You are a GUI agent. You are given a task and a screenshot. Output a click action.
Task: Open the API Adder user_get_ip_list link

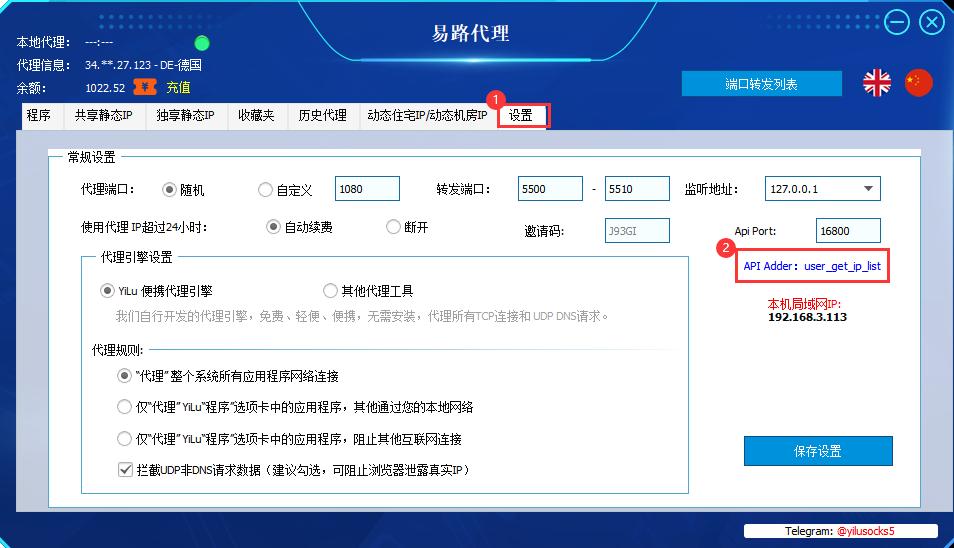pyautogui.click(x=812, y=266)
